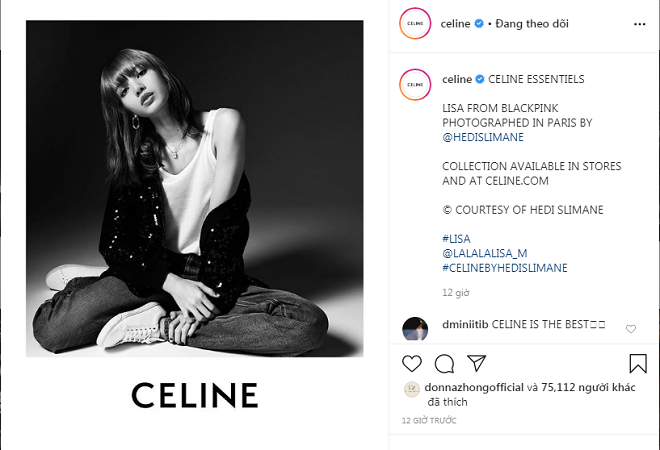The width and height of the screenshot is (660, 450).
Task: Toggle Đang theo dõi following status
Action: [532, 24]
